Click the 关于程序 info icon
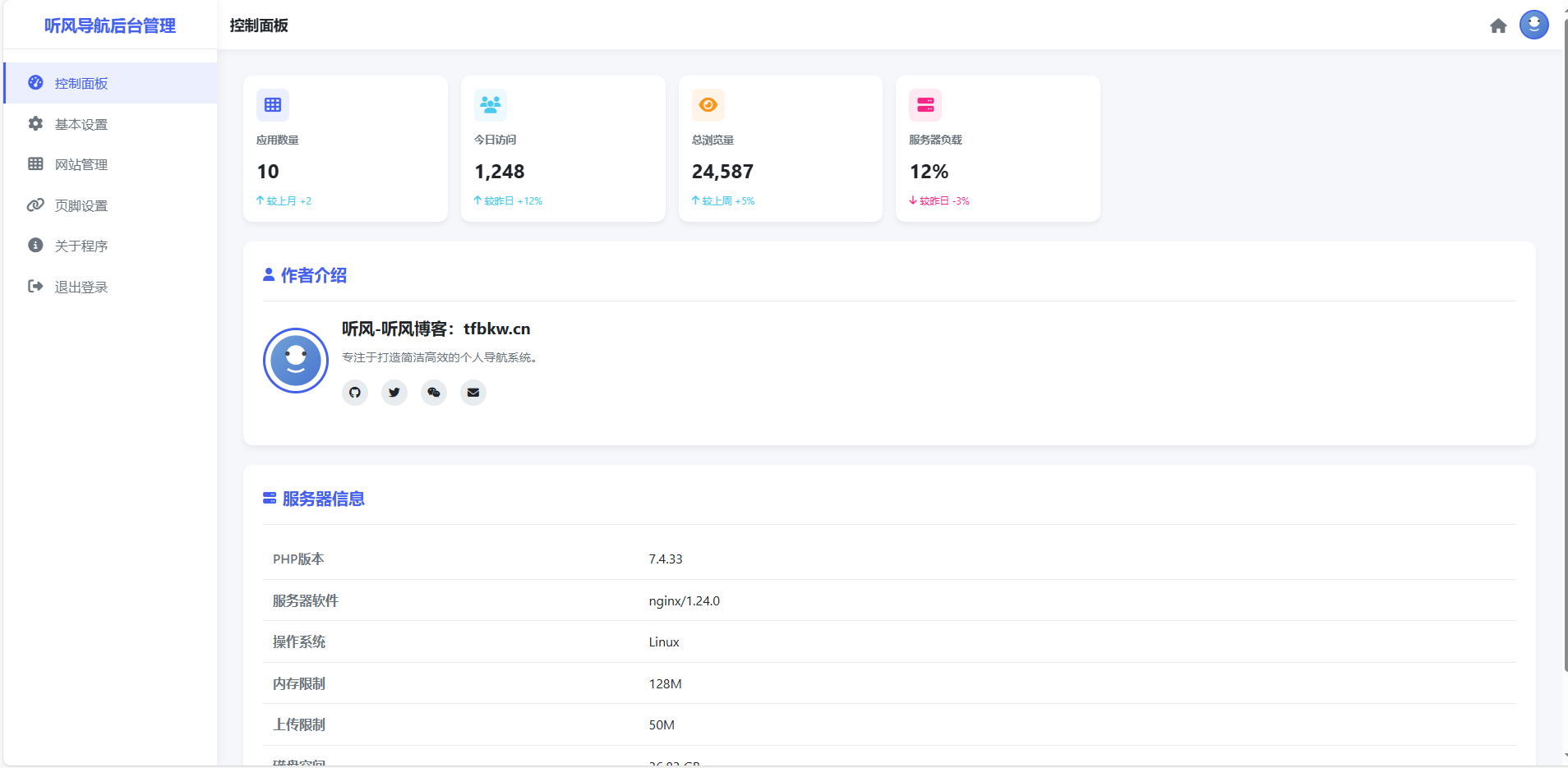The image size is (1568, 768). tap(35, 245)
